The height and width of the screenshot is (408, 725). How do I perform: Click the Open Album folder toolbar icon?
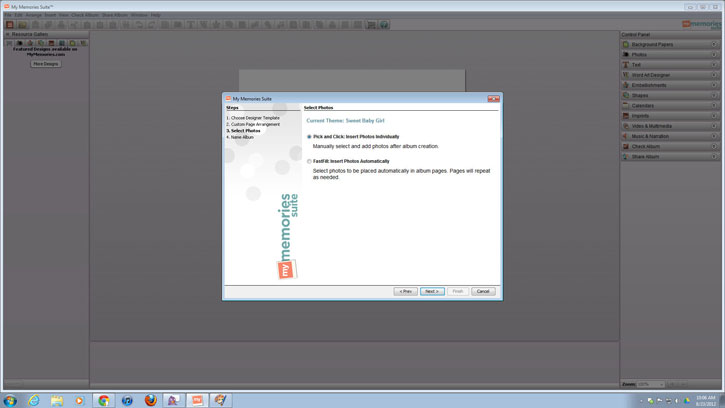[22, 25]
